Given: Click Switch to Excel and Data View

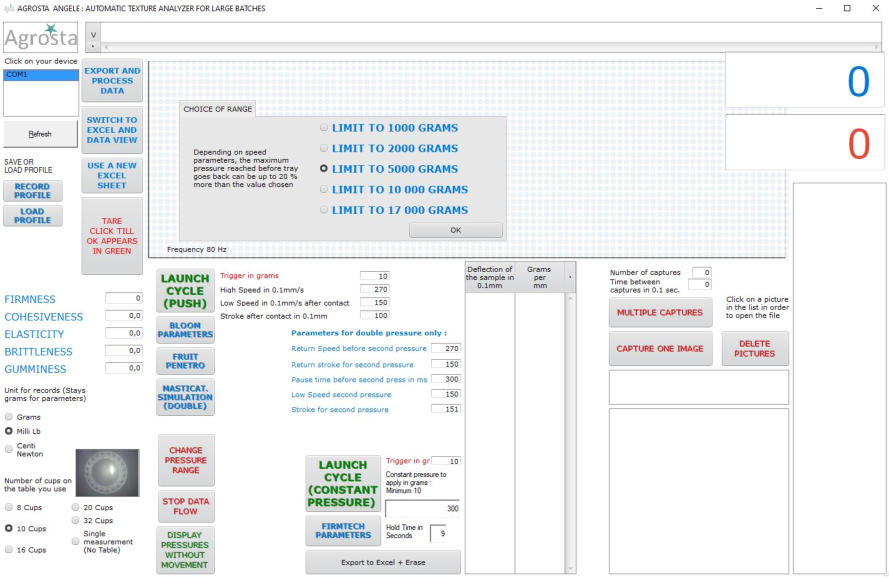Looking at the screenshot, I should (112, 130).
